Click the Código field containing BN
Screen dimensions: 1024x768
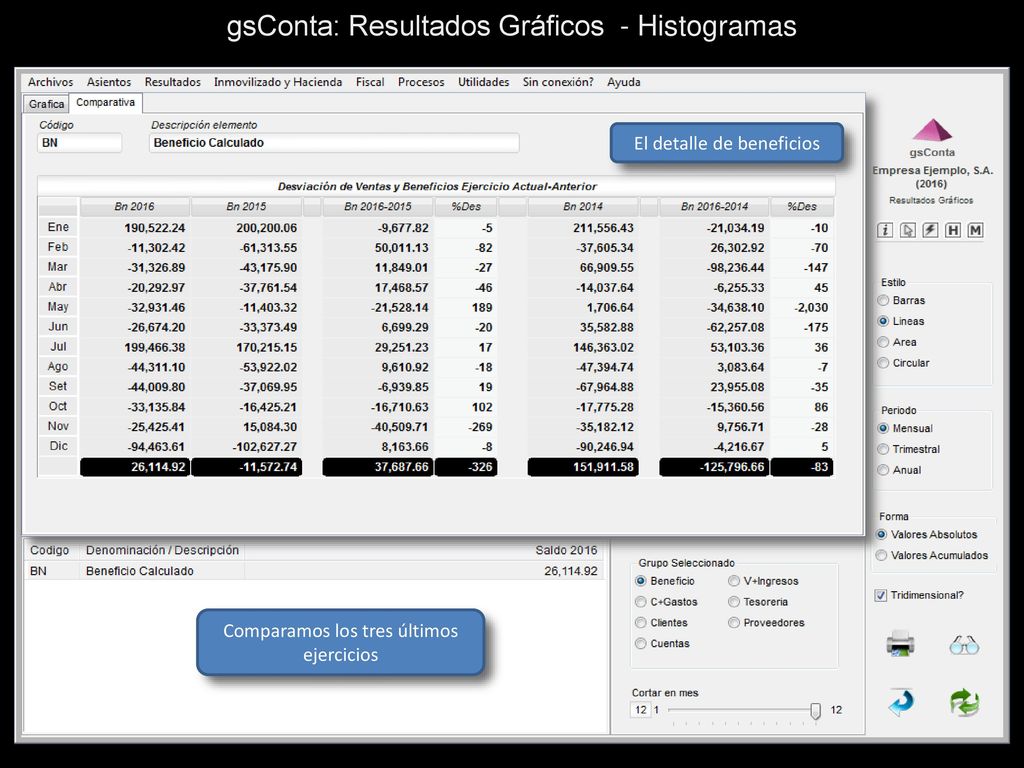point(80,143)
